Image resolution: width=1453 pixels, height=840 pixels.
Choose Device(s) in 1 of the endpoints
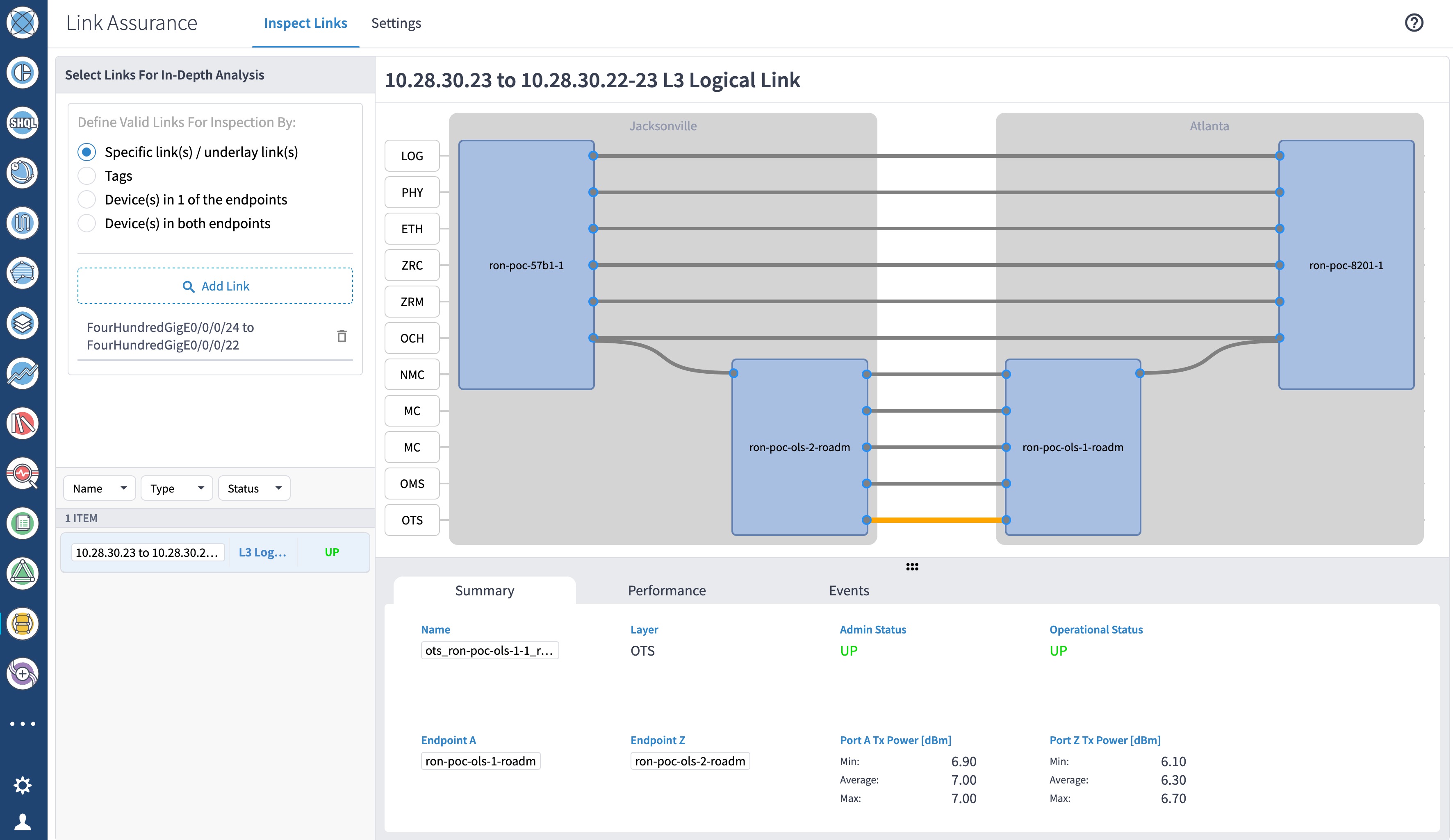tap(87, 199)
